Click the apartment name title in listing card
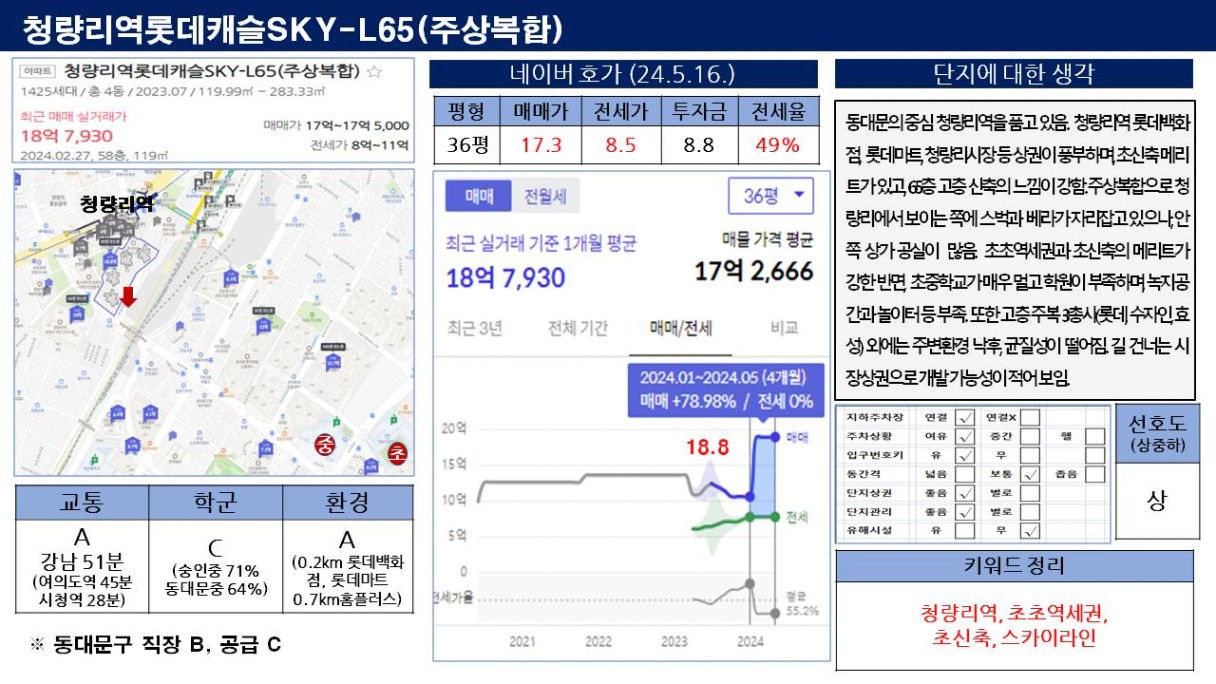The height and width of the screenshot is (684, 1216). point(212,72)
